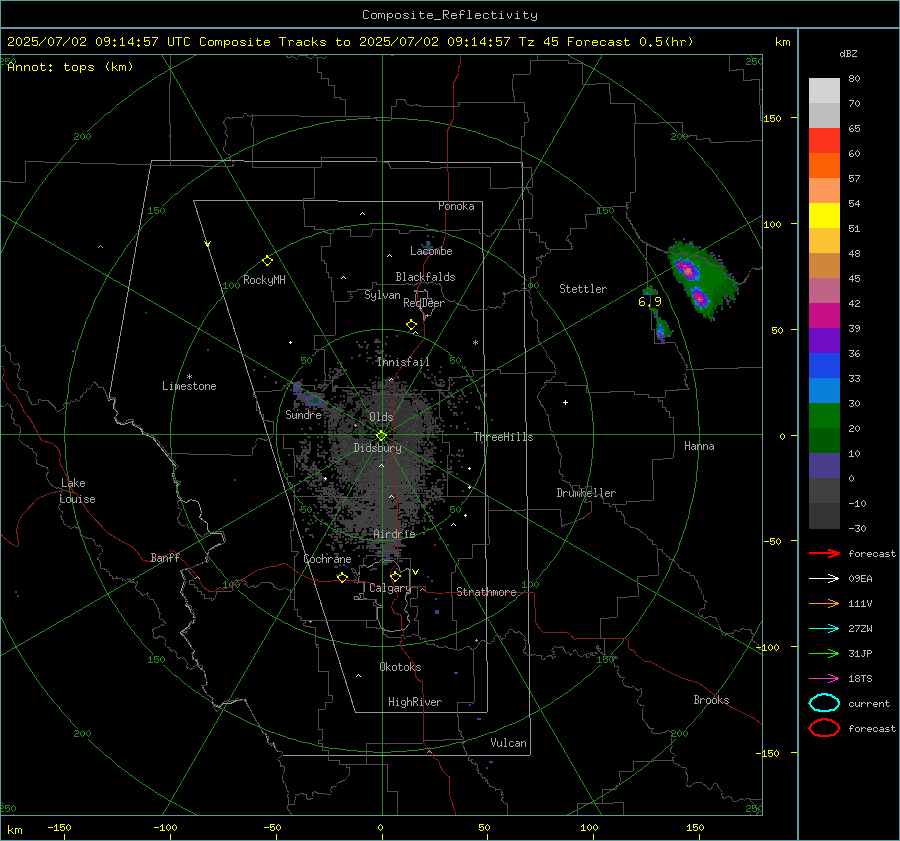Select the green 31JP track arrow

(824, 653)
